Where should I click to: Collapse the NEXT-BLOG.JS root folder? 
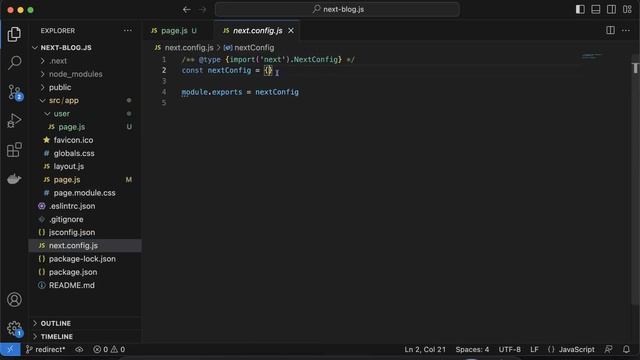tap(85, 48)
